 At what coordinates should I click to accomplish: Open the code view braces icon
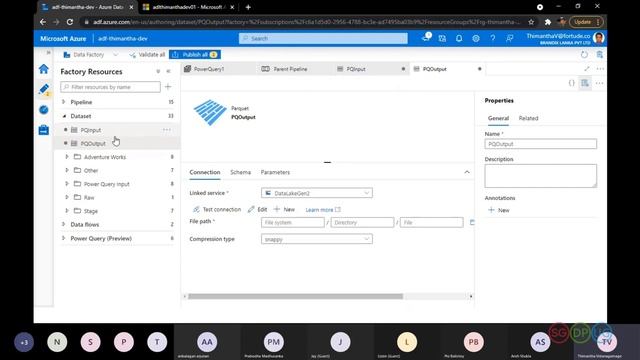[x=571, y=83]
